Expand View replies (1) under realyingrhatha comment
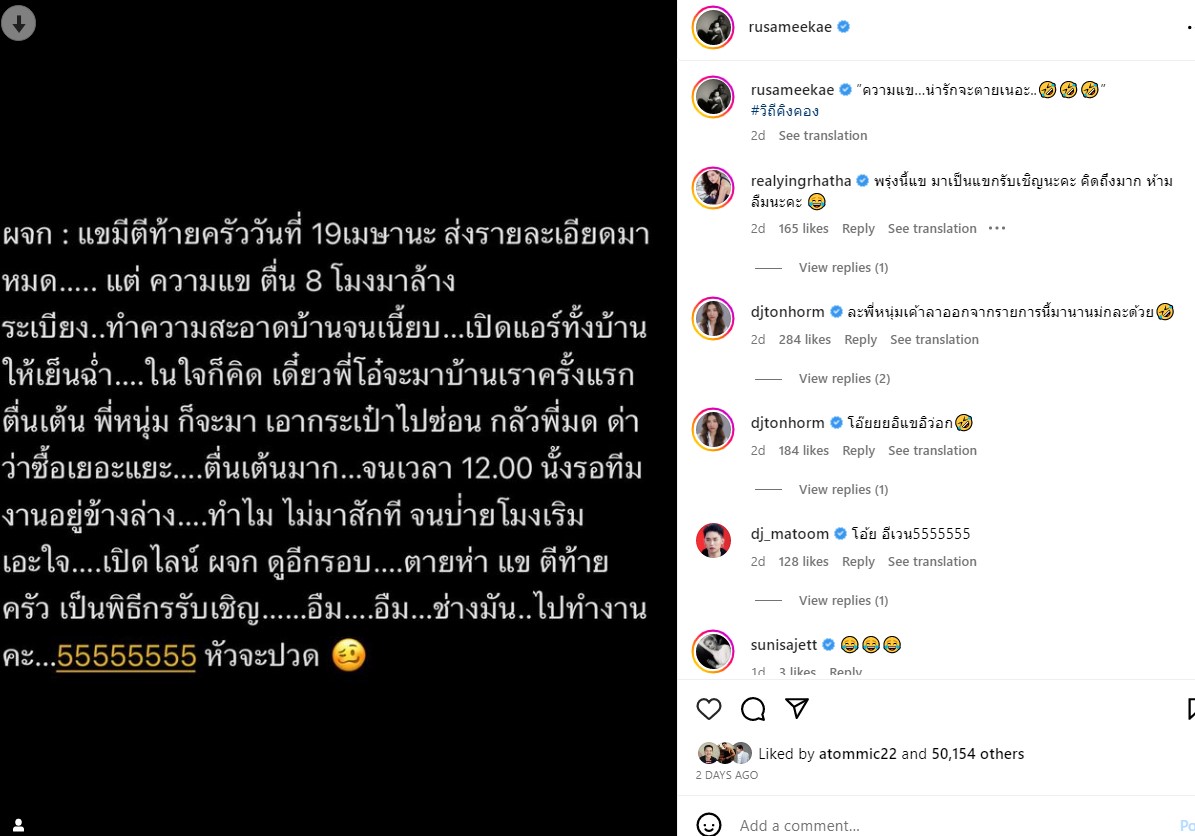The width and height of the screenshot is (1195, 836). pos(843,267)
